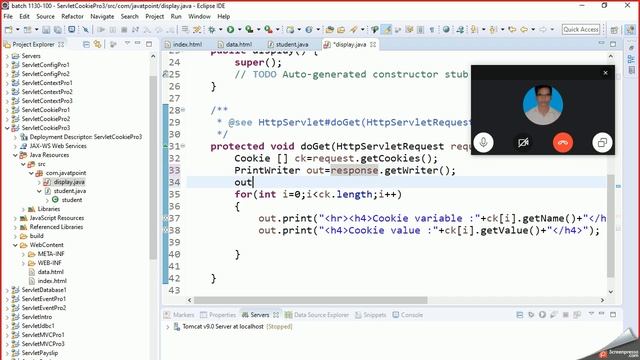Maximize the editor area
Image resolution: width=640 pixels, height=360 pixels.
(x=613, y=44)
